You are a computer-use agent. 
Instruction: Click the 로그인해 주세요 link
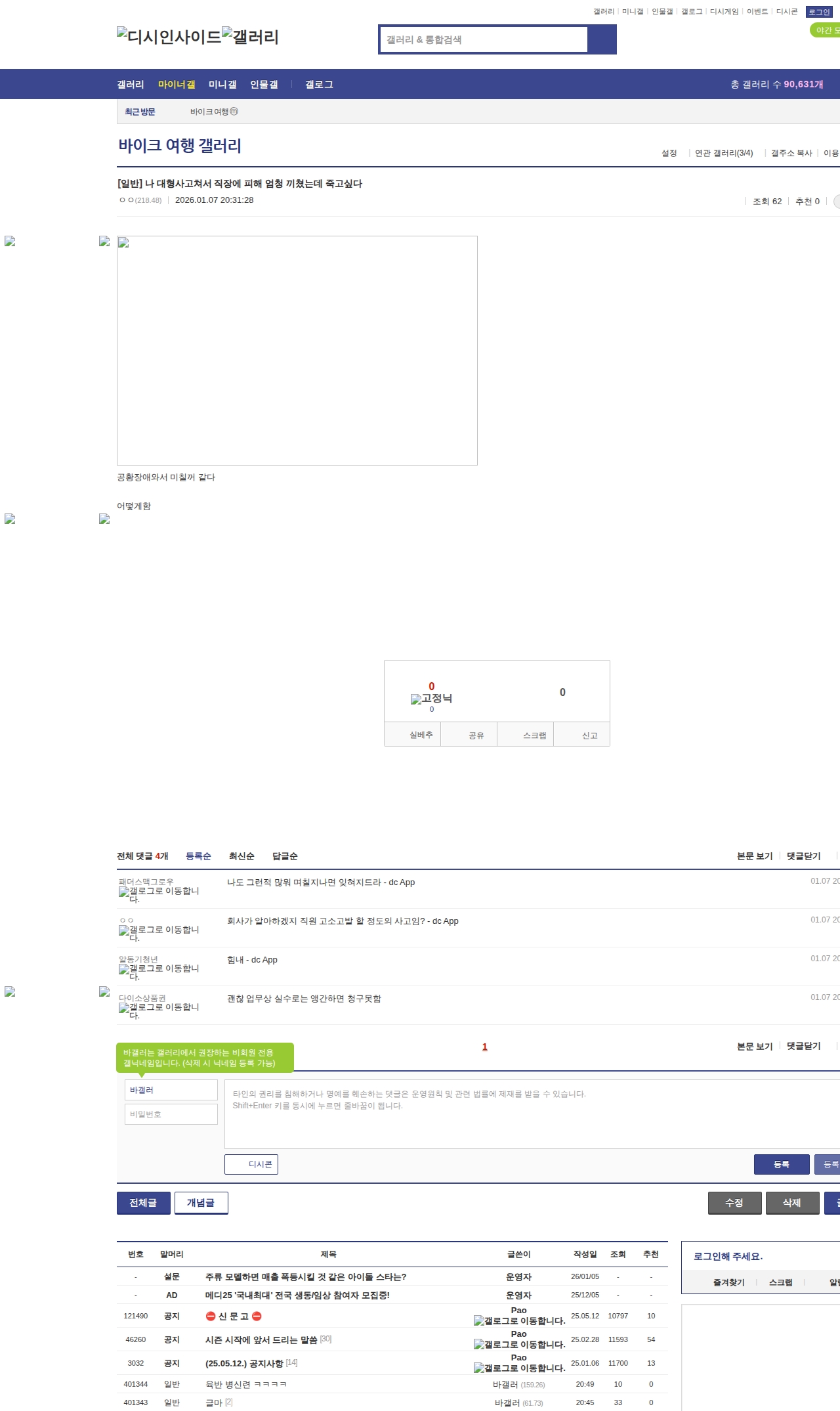pos(728,1256)
